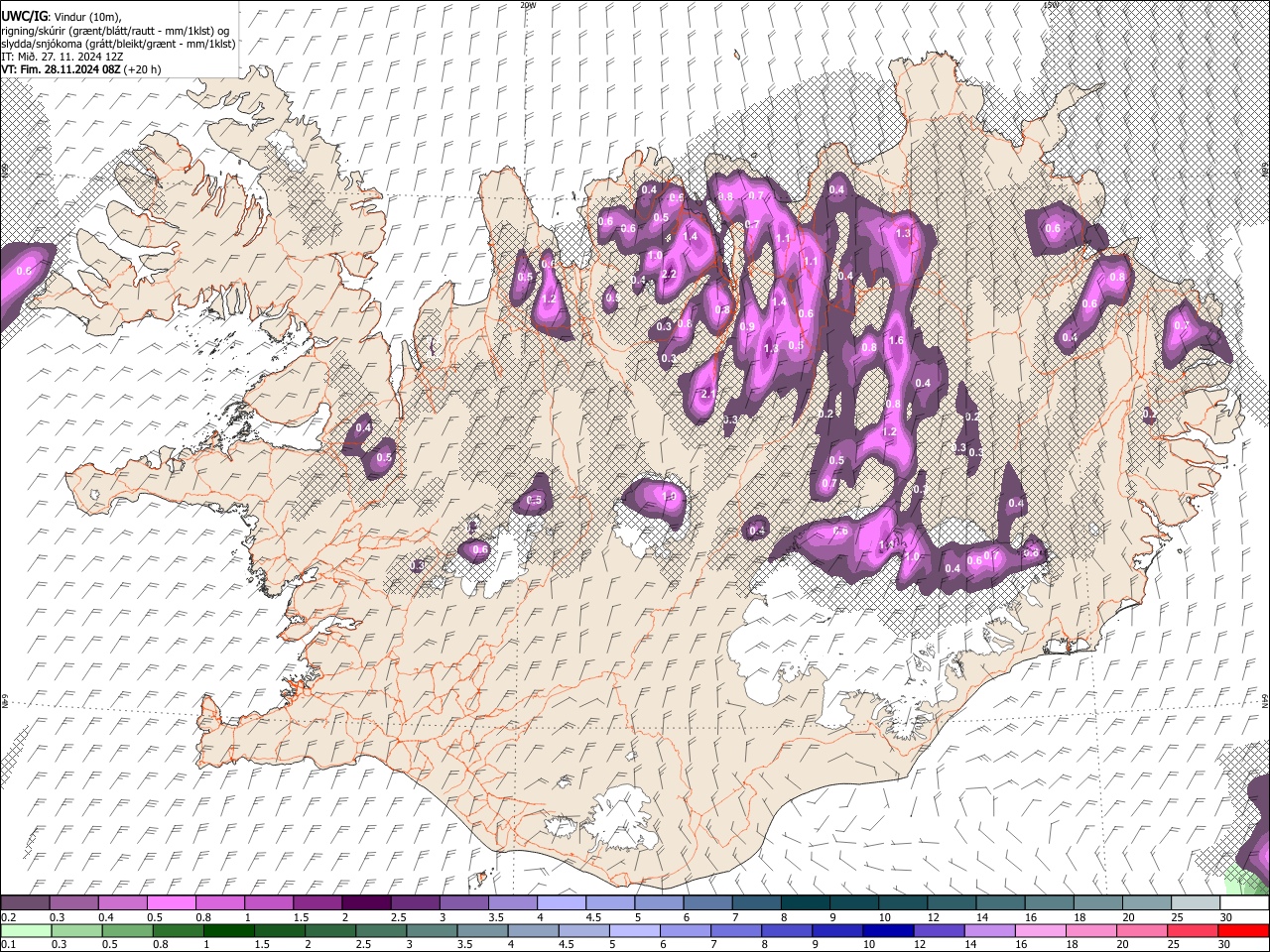Click the '20W' longitude label at top edge

(x=528, y=5)
